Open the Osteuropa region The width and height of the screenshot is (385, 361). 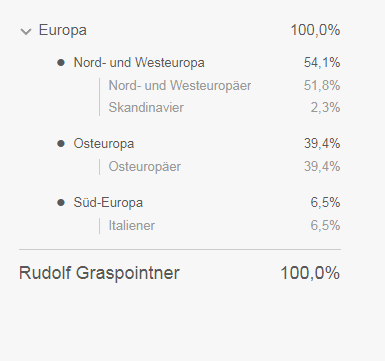104,144
